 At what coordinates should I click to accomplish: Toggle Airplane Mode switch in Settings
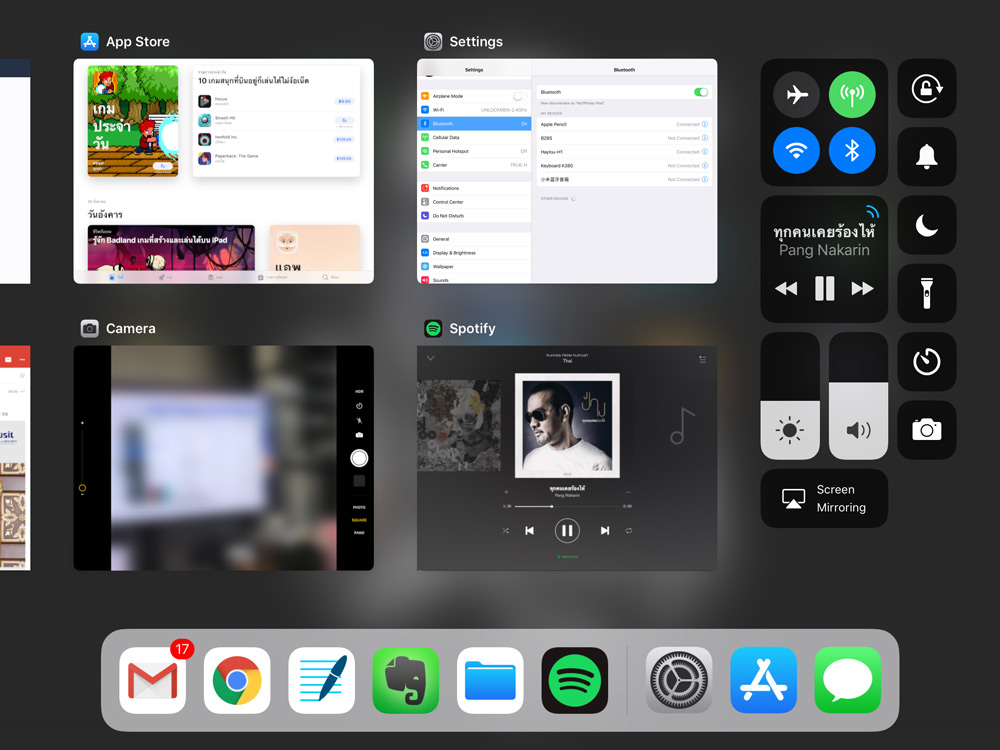[519, 96]
